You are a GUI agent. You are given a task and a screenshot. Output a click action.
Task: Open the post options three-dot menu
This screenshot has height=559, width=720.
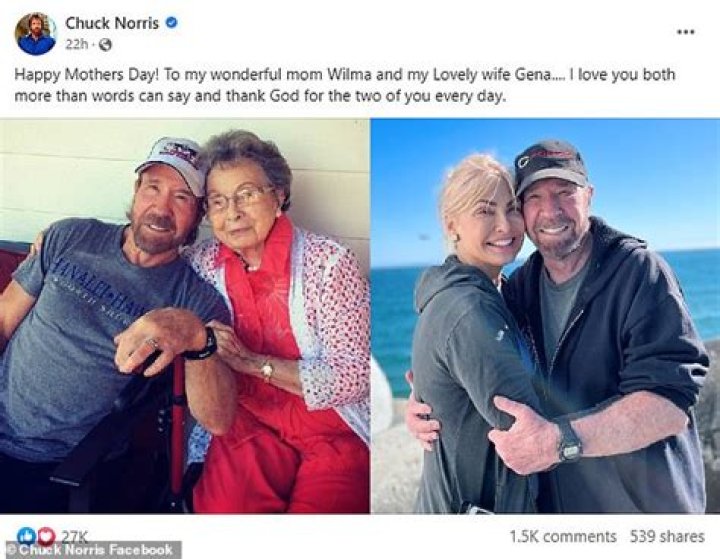tap(685, 31)
